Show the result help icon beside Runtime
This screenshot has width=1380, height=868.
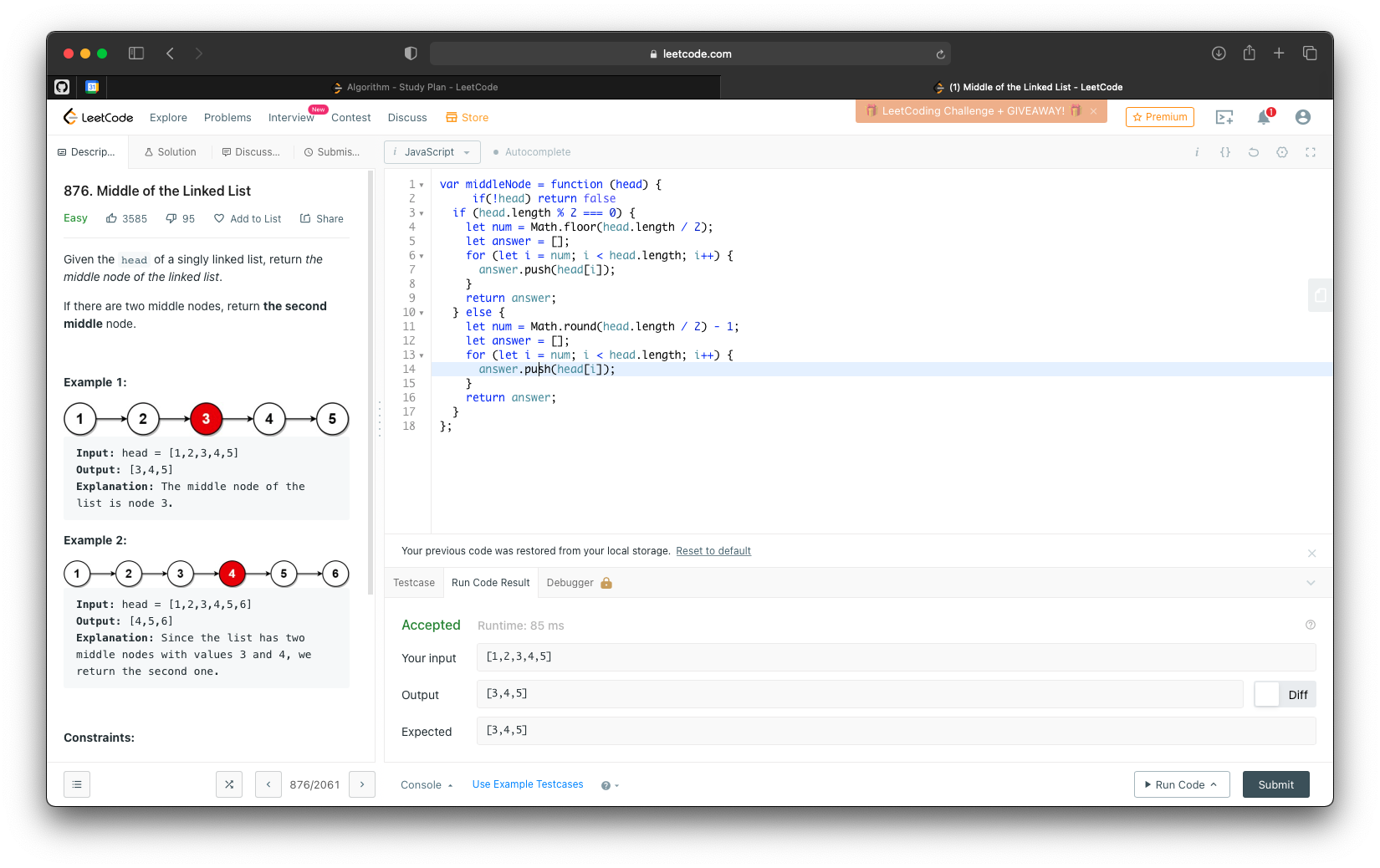[1311, 625]
